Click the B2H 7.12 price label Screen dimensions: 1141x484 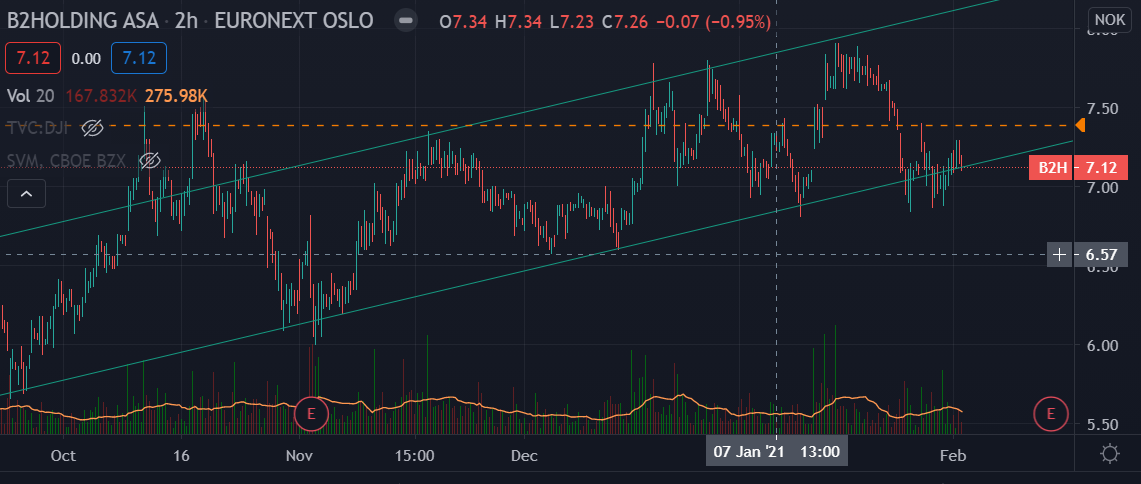point(1078,168)
